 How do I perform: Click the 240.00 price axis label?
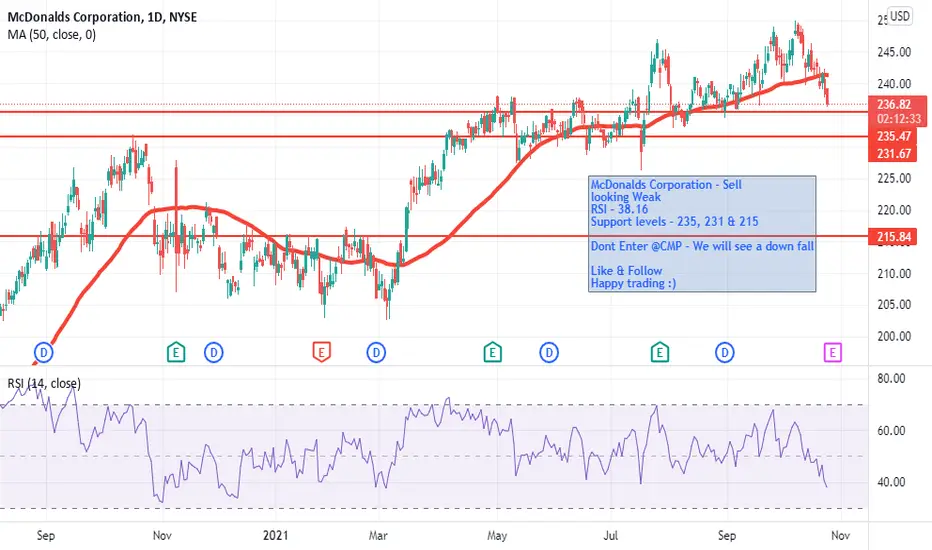[894, 84]
